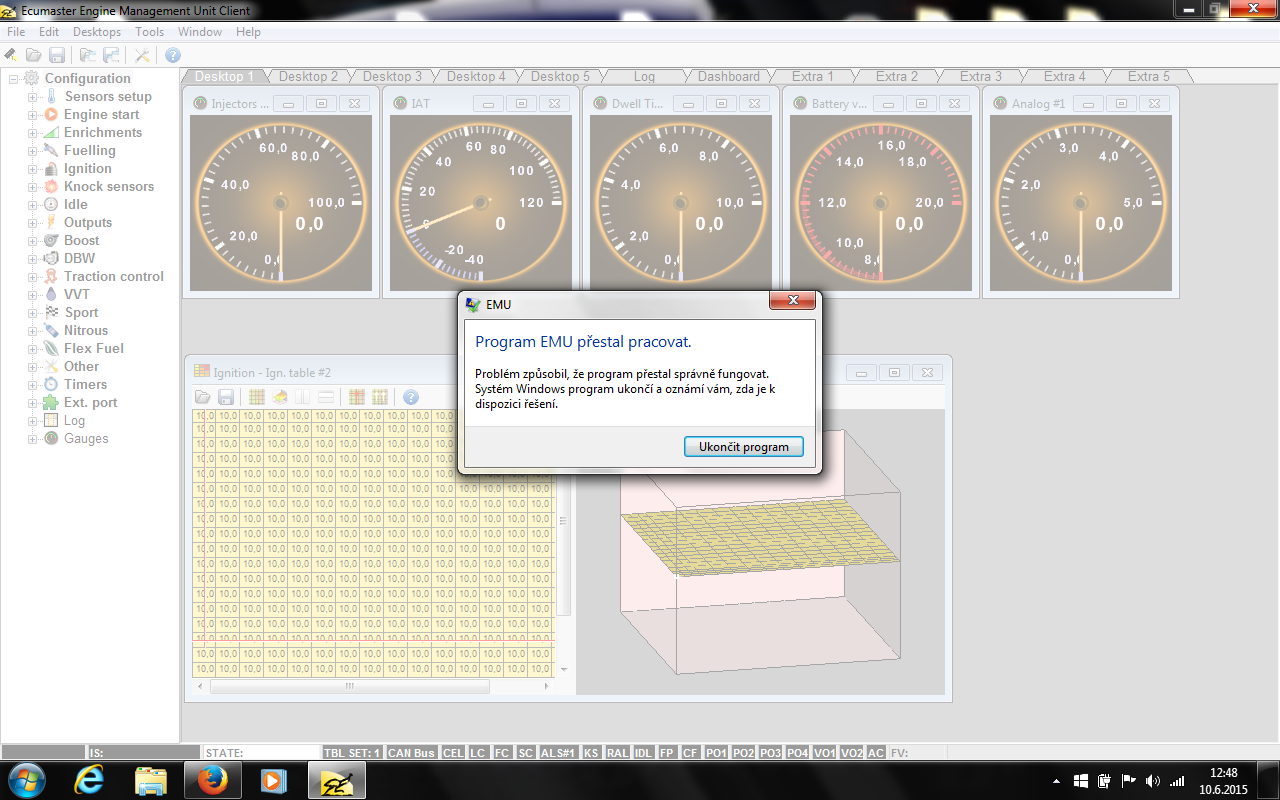Image resolution: width=1280 pixels, height=800 pixels.
Task: Click the ALS#1 status indicator
Action: (558, 753)
